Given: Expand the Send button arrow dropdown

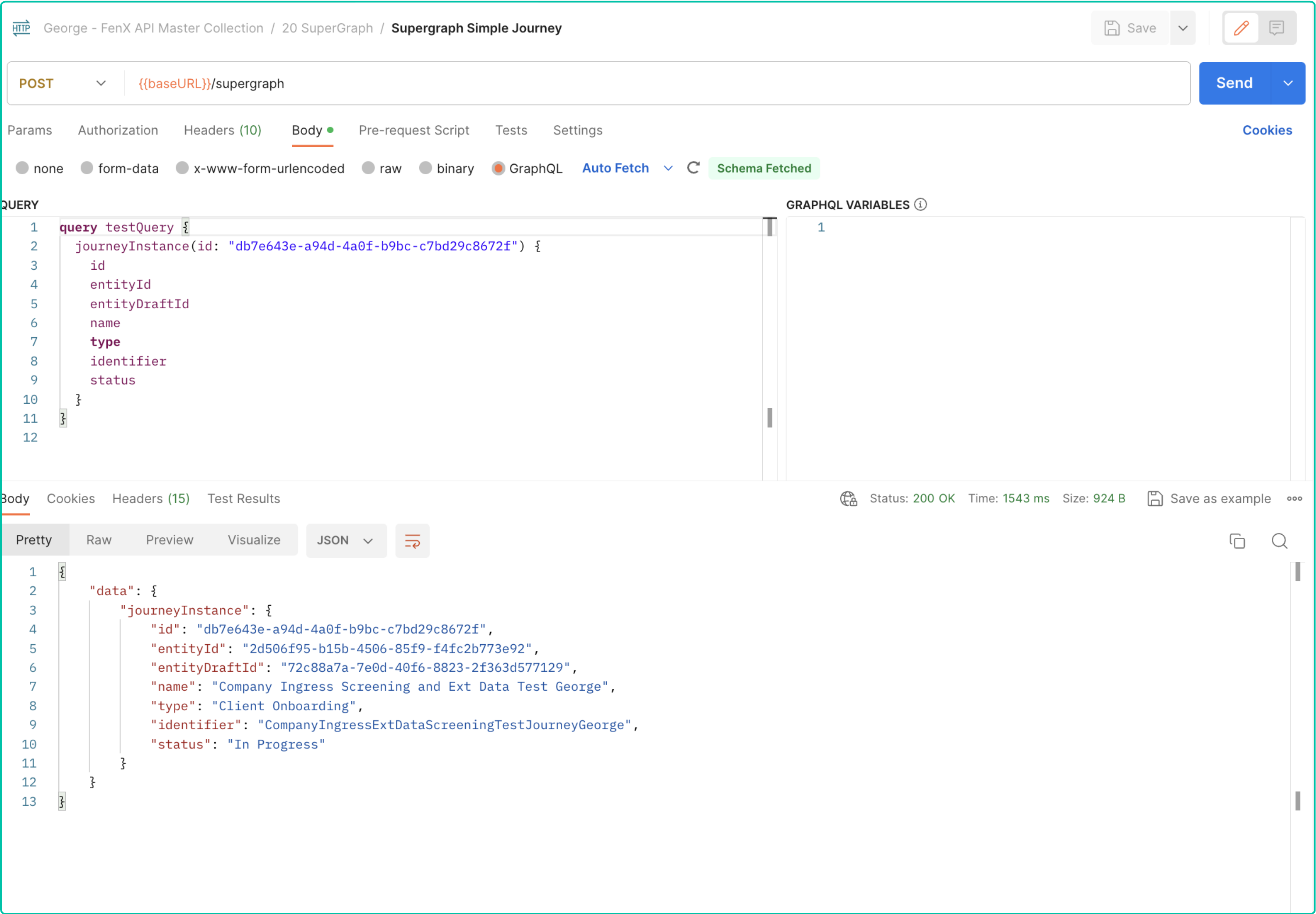Looking at the screenshot, I should (x=1288, y=84).
